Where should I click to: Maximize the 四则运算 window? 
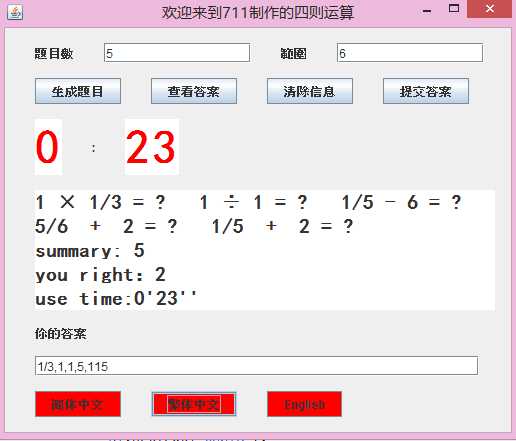(x=454, y=9)
